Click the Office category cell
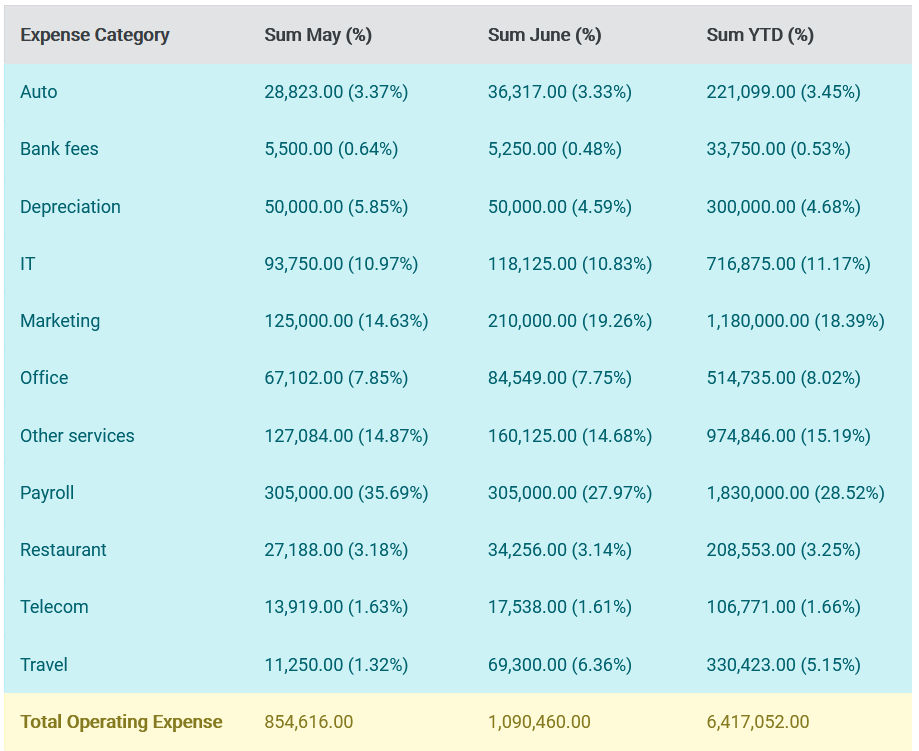 pos(44,378)
